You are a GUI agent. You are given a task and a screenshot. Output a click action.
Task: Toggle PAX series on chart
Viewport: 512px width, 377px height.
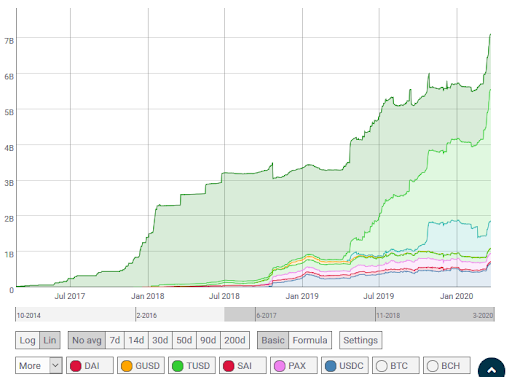294,366
